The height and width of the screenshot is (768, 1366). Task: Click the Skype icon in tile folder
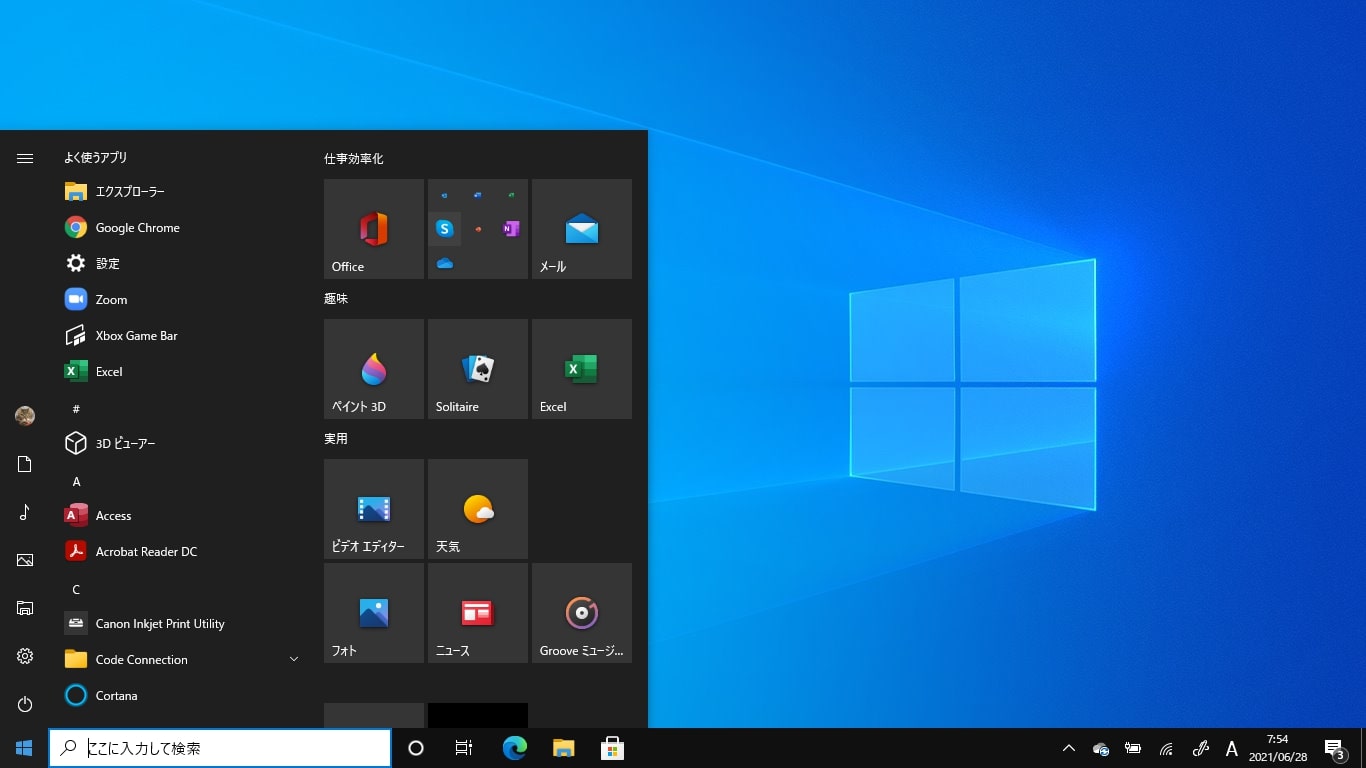445,229
